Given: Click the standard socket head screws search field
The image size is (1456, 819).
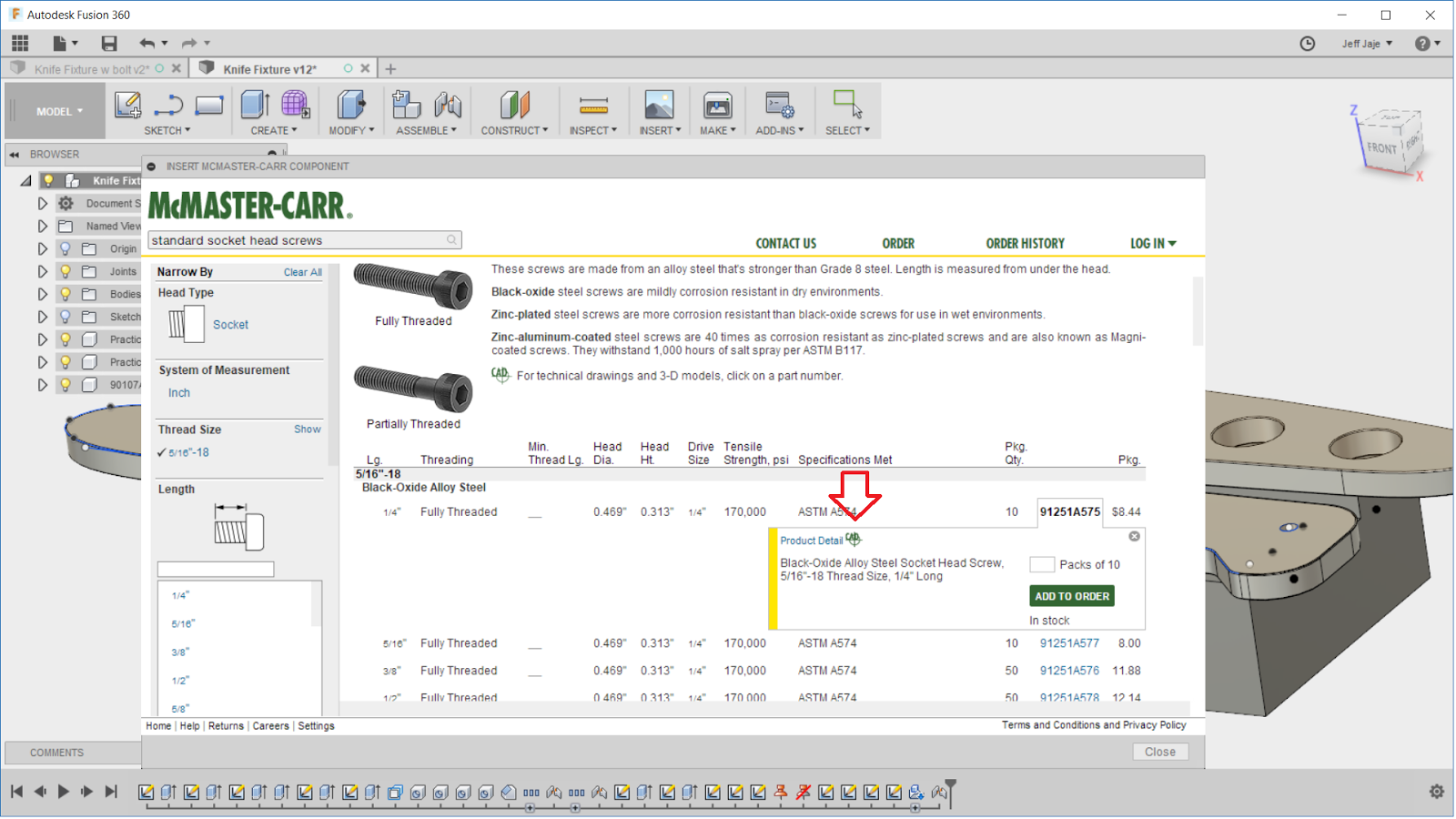Looking at the screenshot, I should tap(300, 239).
